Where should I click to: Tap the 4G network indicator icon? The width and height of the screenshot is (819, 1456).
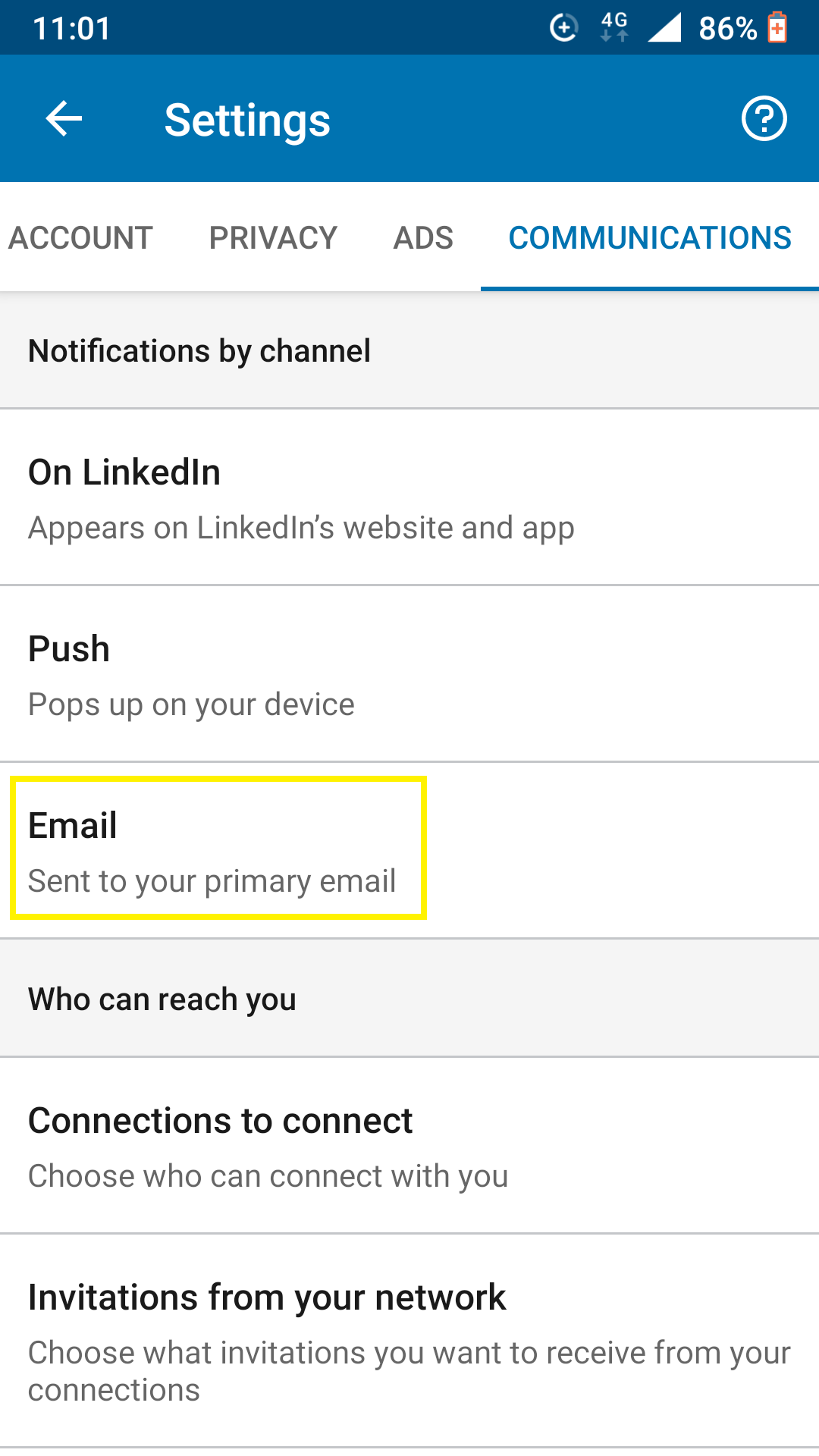(x=614, y=27)
